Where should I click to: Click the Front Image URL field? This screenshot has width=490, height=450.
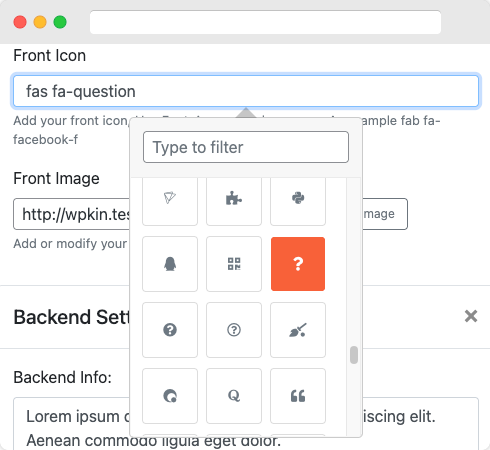pyautogui.click(x=71, y=214)
